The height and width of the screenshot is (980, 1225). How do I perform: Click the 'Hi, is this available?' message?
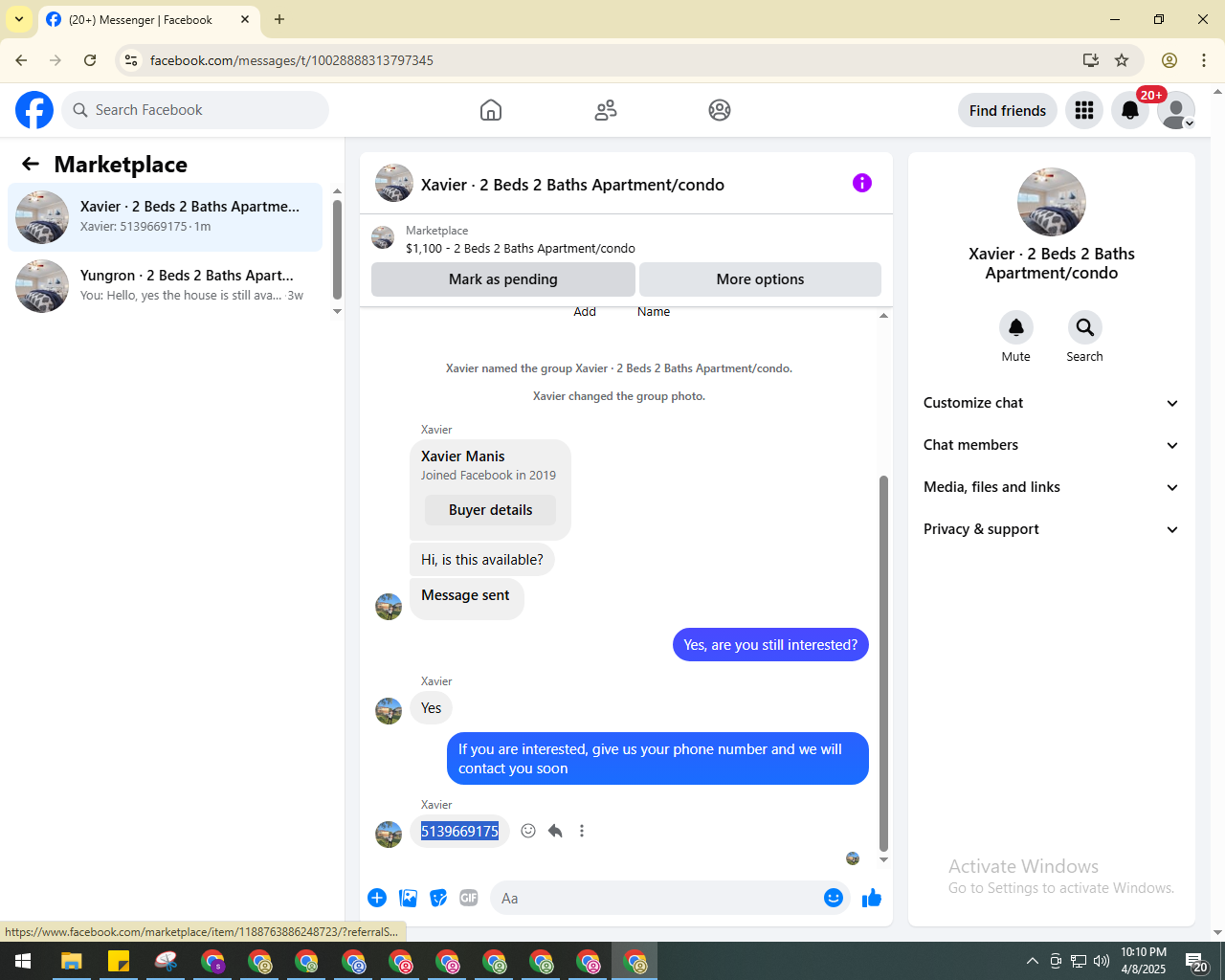(x=482, y=560)
